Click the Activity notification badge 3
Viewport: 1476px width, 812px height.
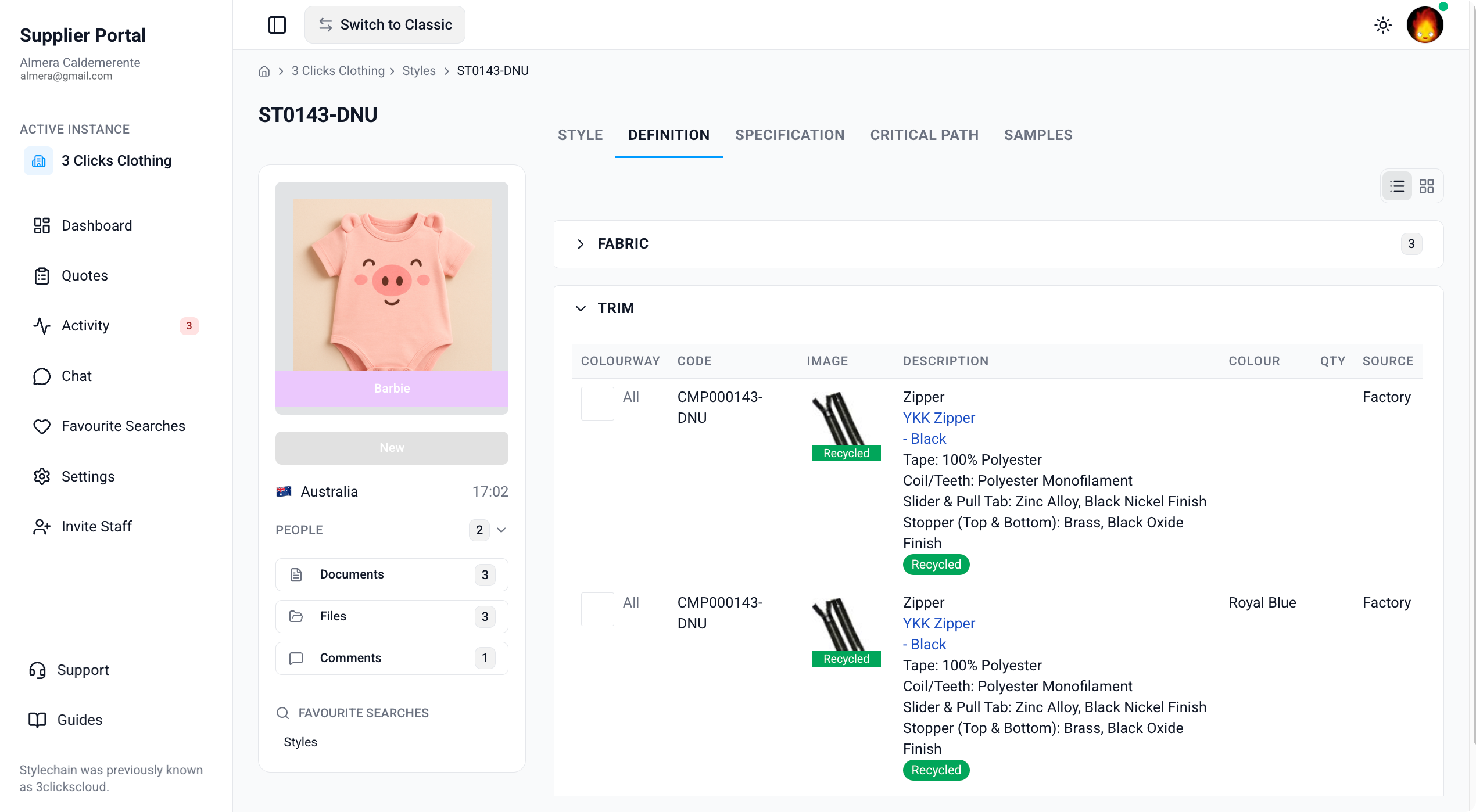[x=189, y=326]
